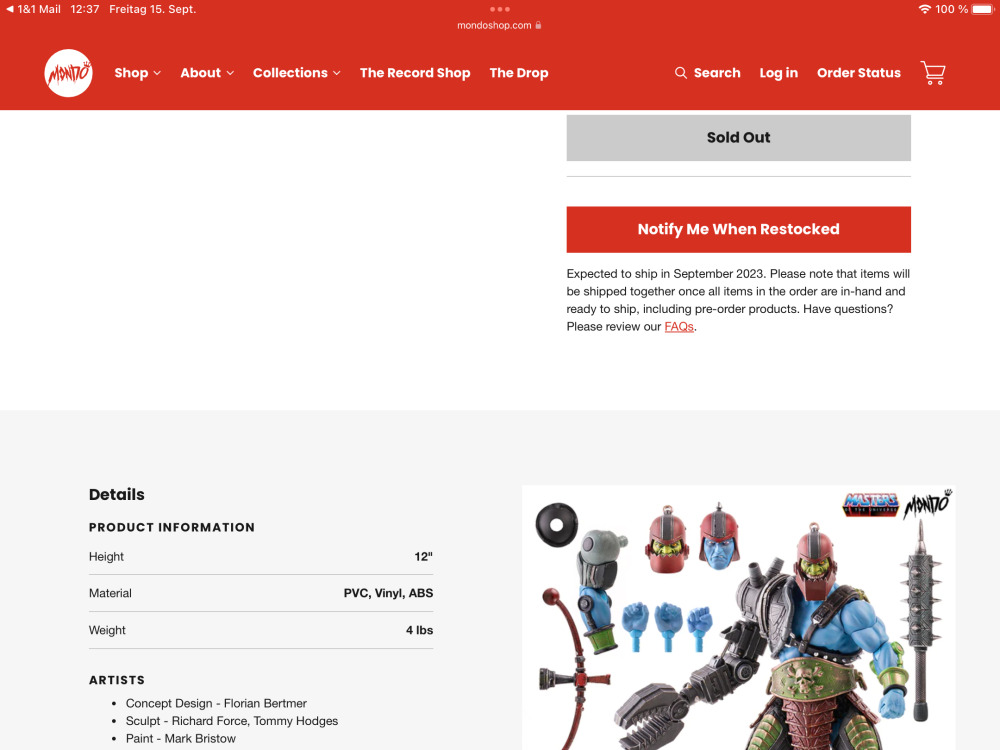1000x750 pixels.
Task: Expand the Shop dropdown menu
Action: click(x=138, y=73)
